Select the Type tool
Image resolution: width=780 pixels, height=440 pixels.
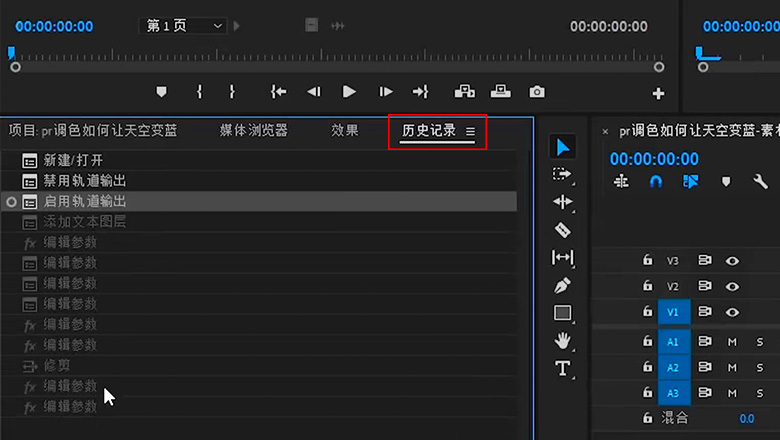[x=563, y=368]
